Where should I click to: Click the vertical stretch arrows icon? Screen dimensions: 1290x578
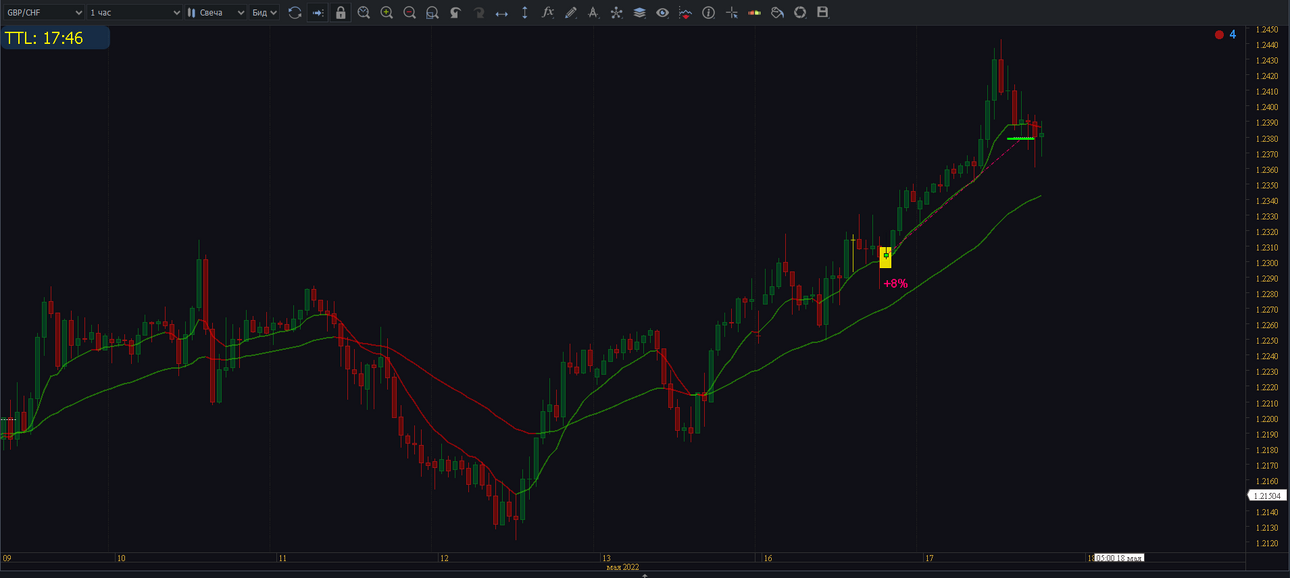525,13
